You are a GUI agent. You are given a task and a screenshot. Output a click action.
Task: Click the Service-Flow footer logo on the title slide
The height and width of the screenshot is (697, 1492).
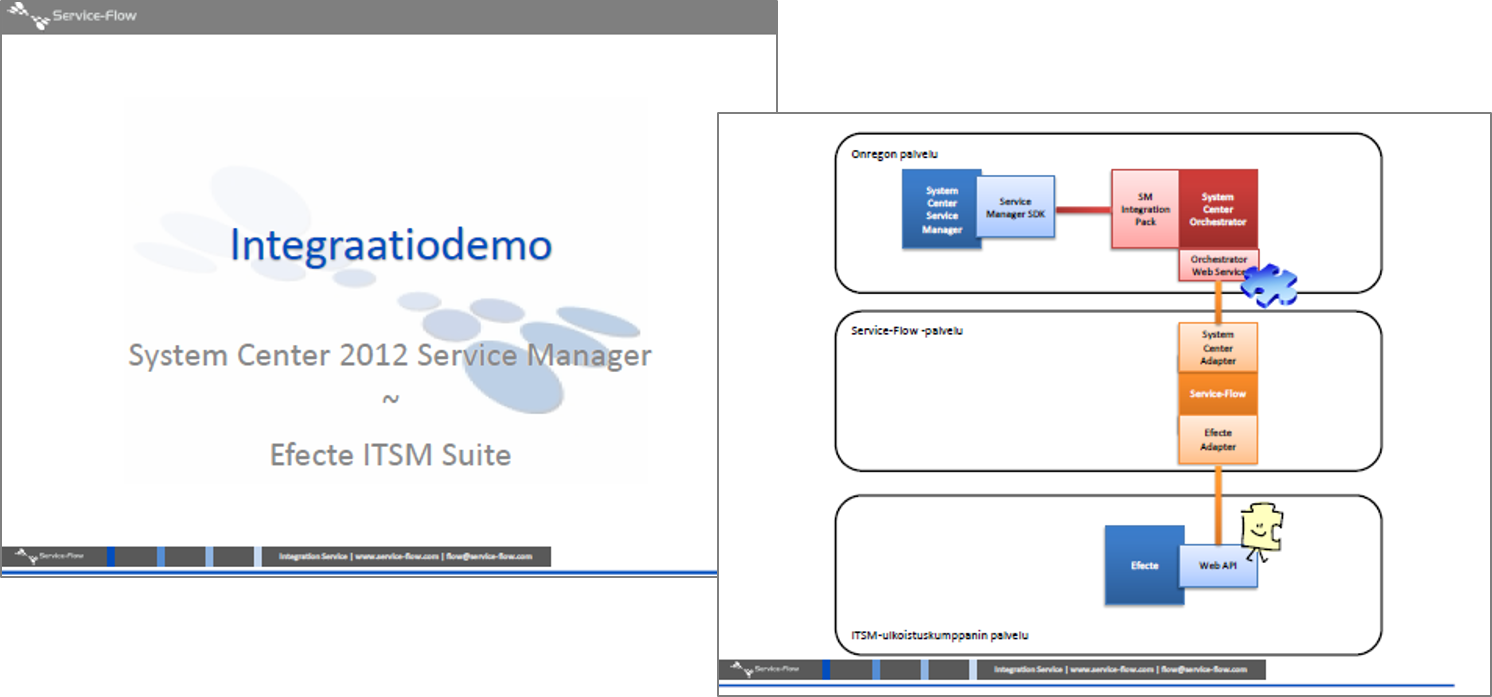[55, 556]
